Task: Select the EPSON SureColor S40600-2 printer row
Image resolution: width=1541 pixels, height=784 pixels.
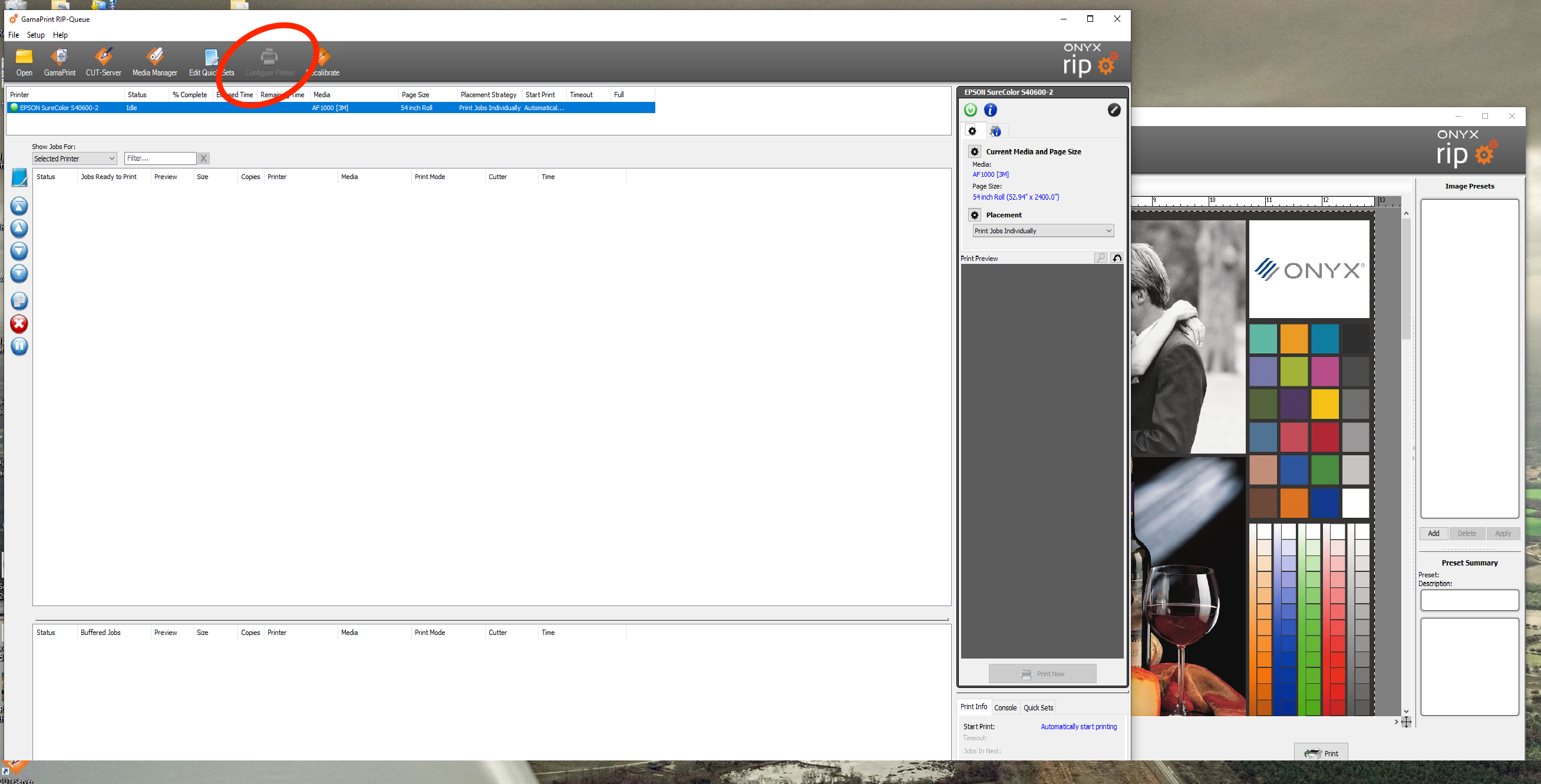Action: pos(331,108)
